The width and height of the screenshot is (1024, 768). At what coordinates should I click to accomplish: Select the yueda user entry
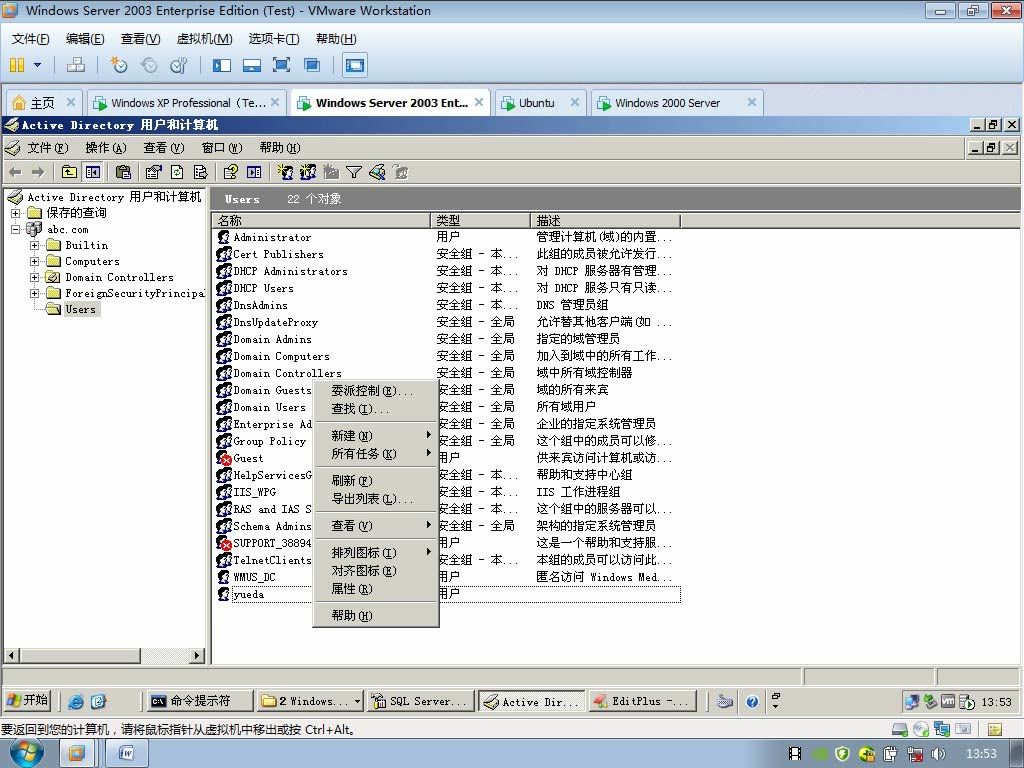coord(248,594)
